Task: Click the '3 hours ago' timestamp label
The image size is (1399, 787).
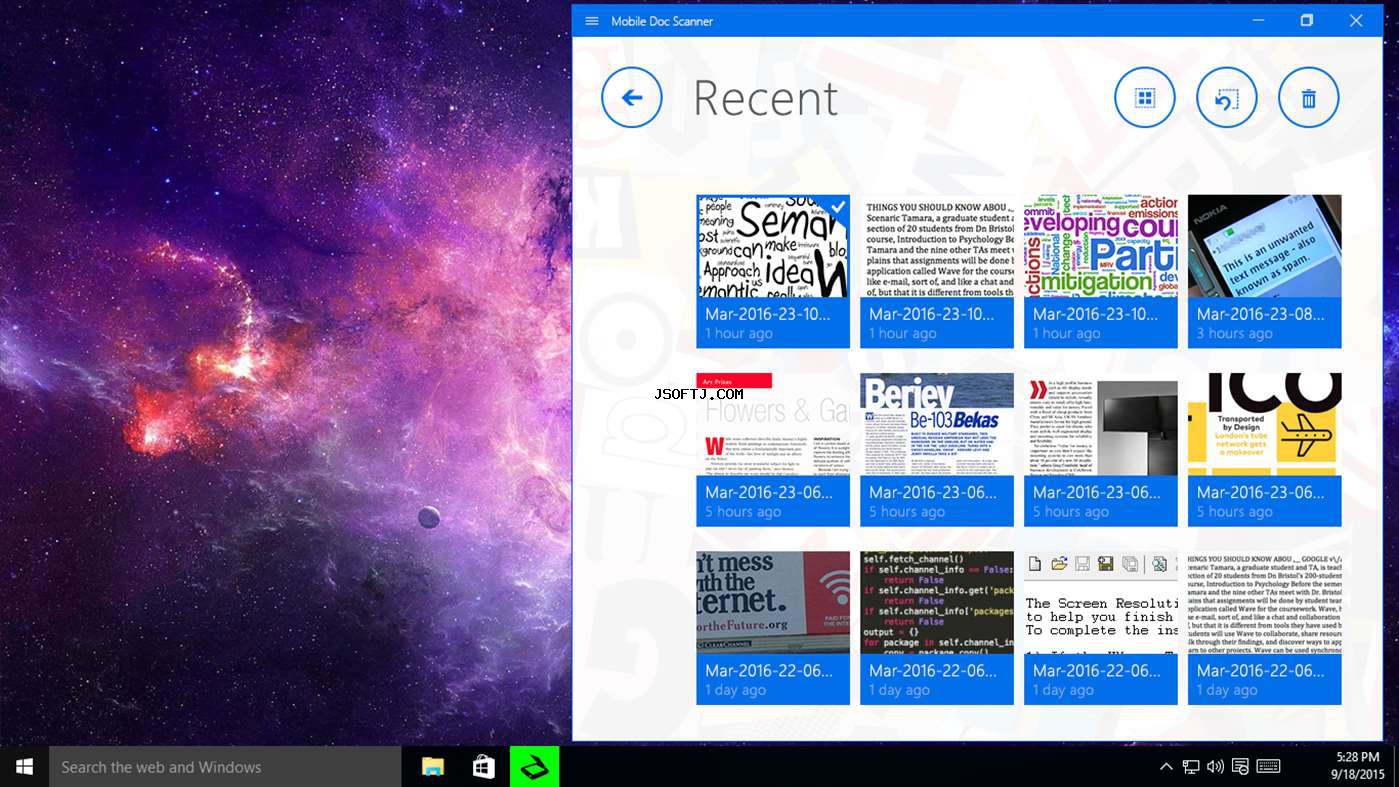Action: point(1234,333)
